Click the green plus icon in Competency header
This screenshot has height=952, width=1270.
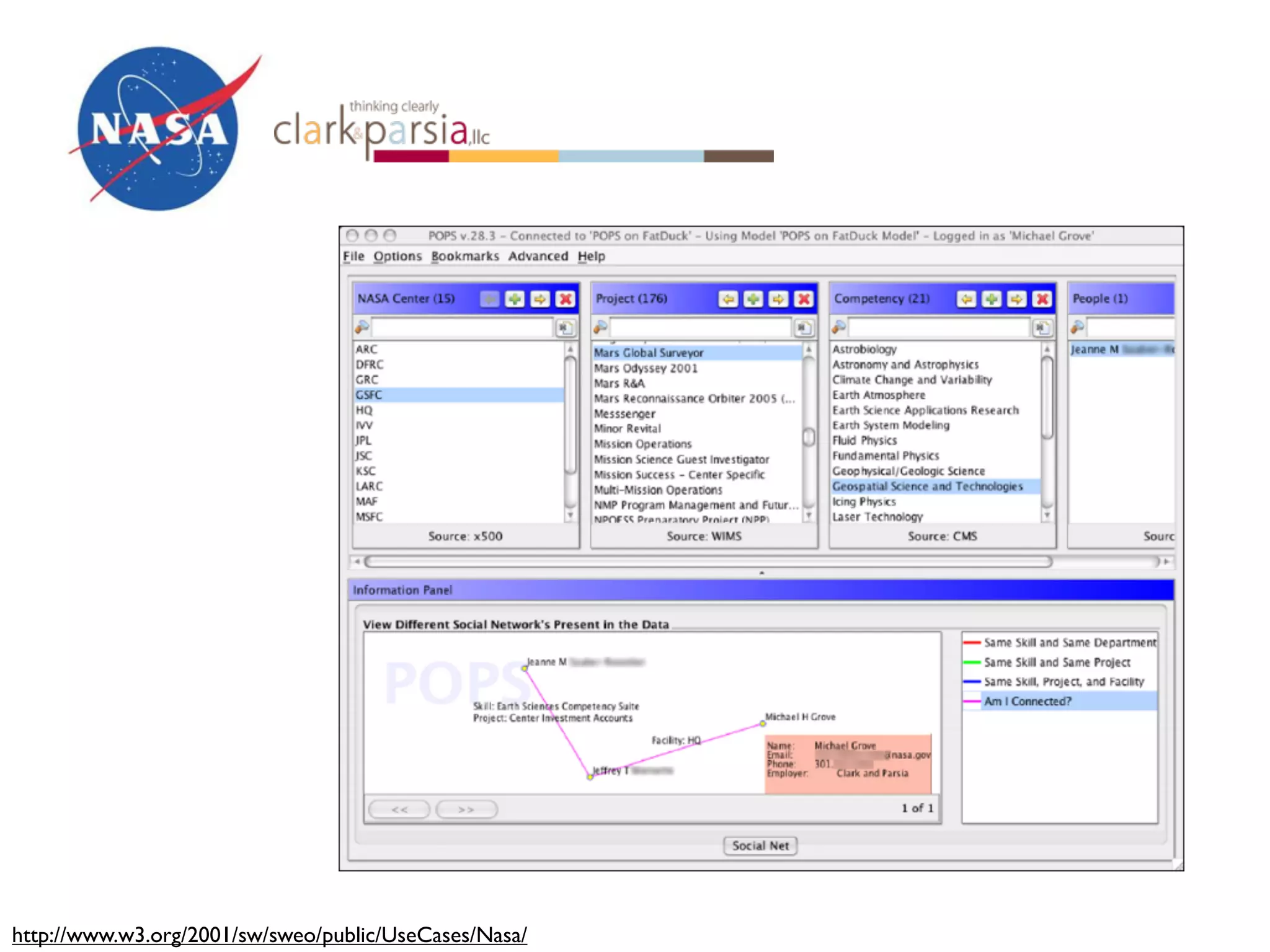click(x=991, y=299)
